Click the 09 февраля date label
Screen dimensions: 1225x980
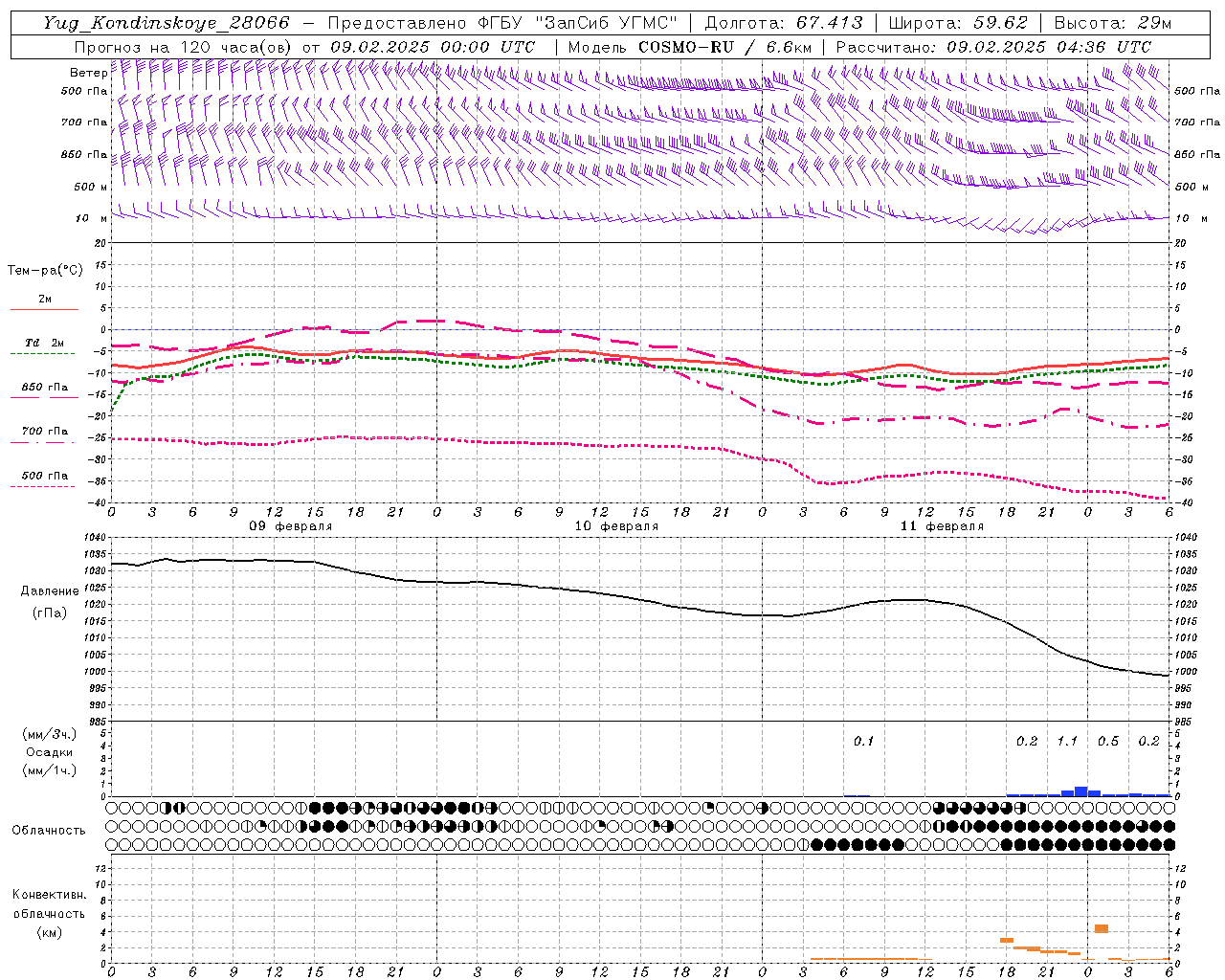point(291,526)
